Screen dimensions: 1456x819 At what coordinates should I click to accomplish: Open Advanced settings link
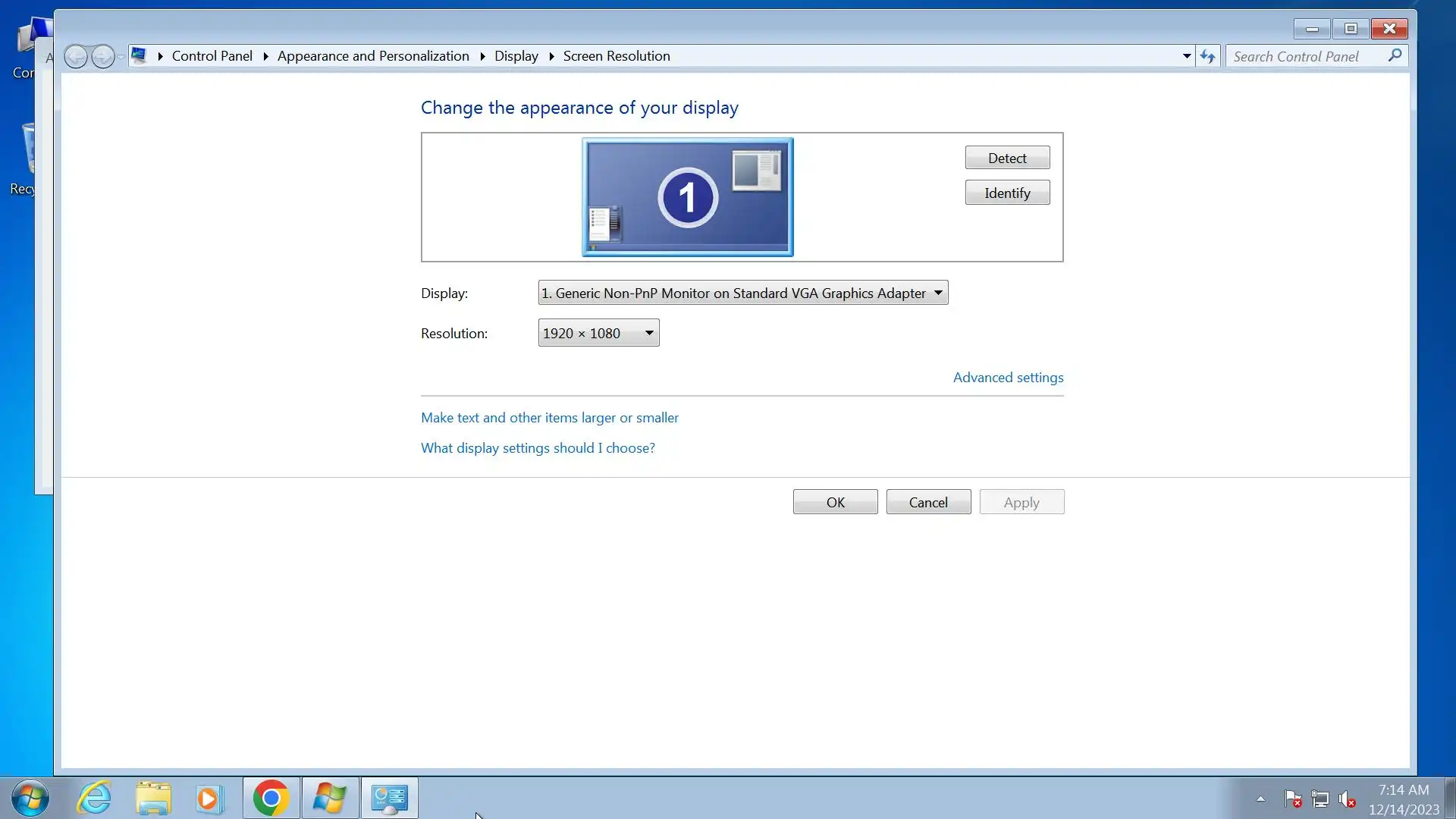point(1008,378)
